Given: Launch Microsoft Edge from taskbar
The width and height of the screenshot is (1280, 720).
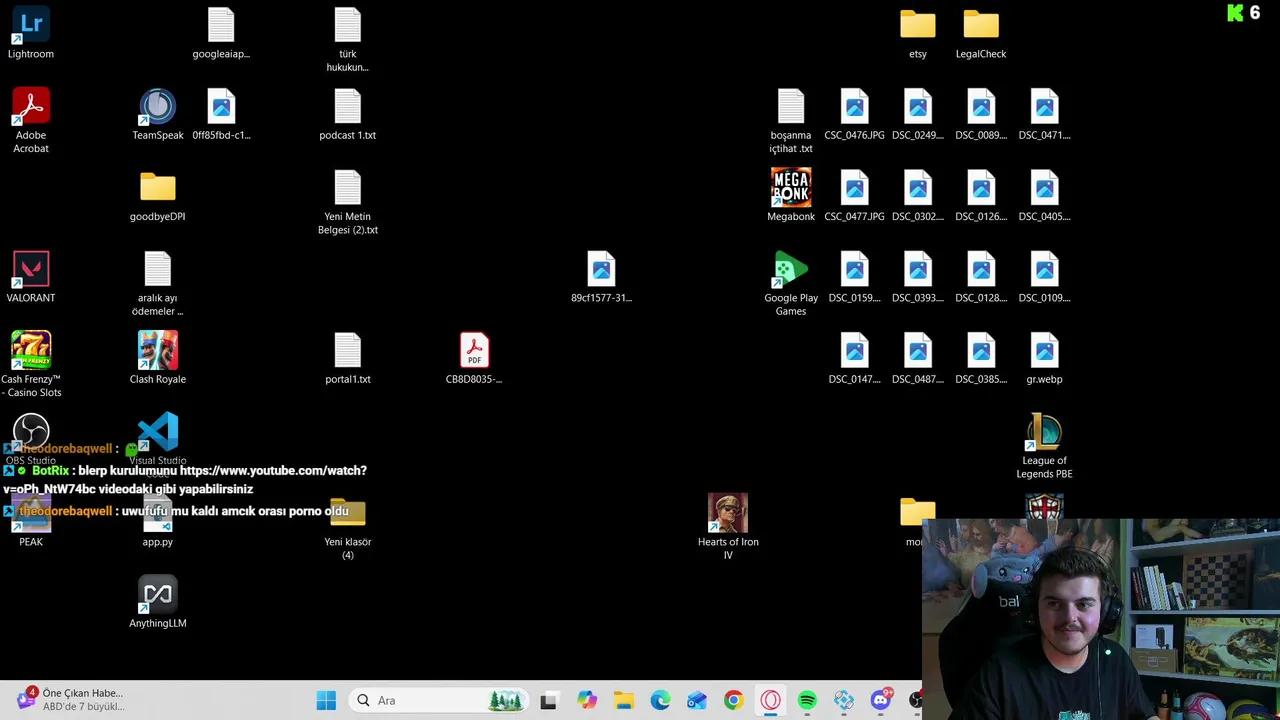Looking at the screenshot, I should (x=660, y=700).
